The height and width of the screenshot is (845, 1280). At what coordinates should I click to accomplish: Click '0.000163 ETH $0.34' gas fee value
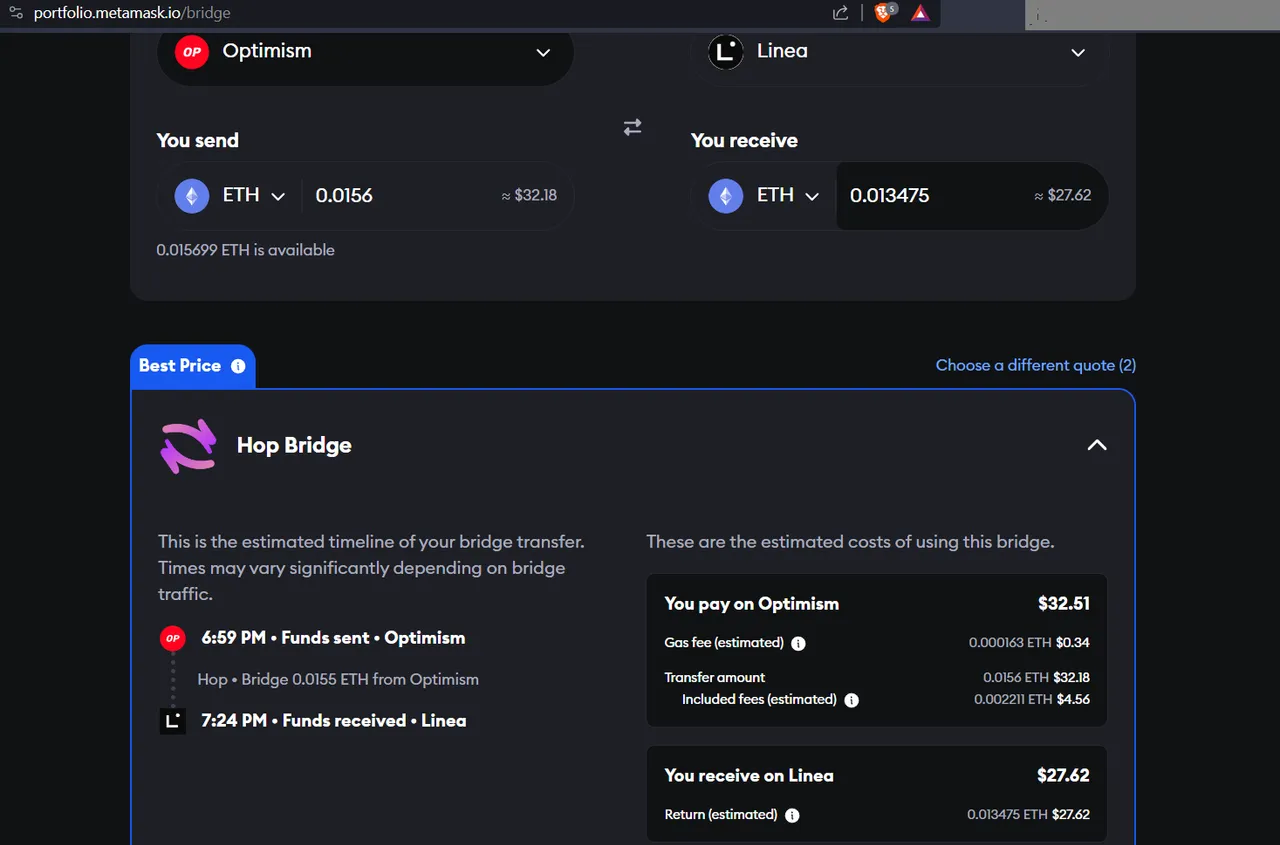click(x=1029, y=643)
